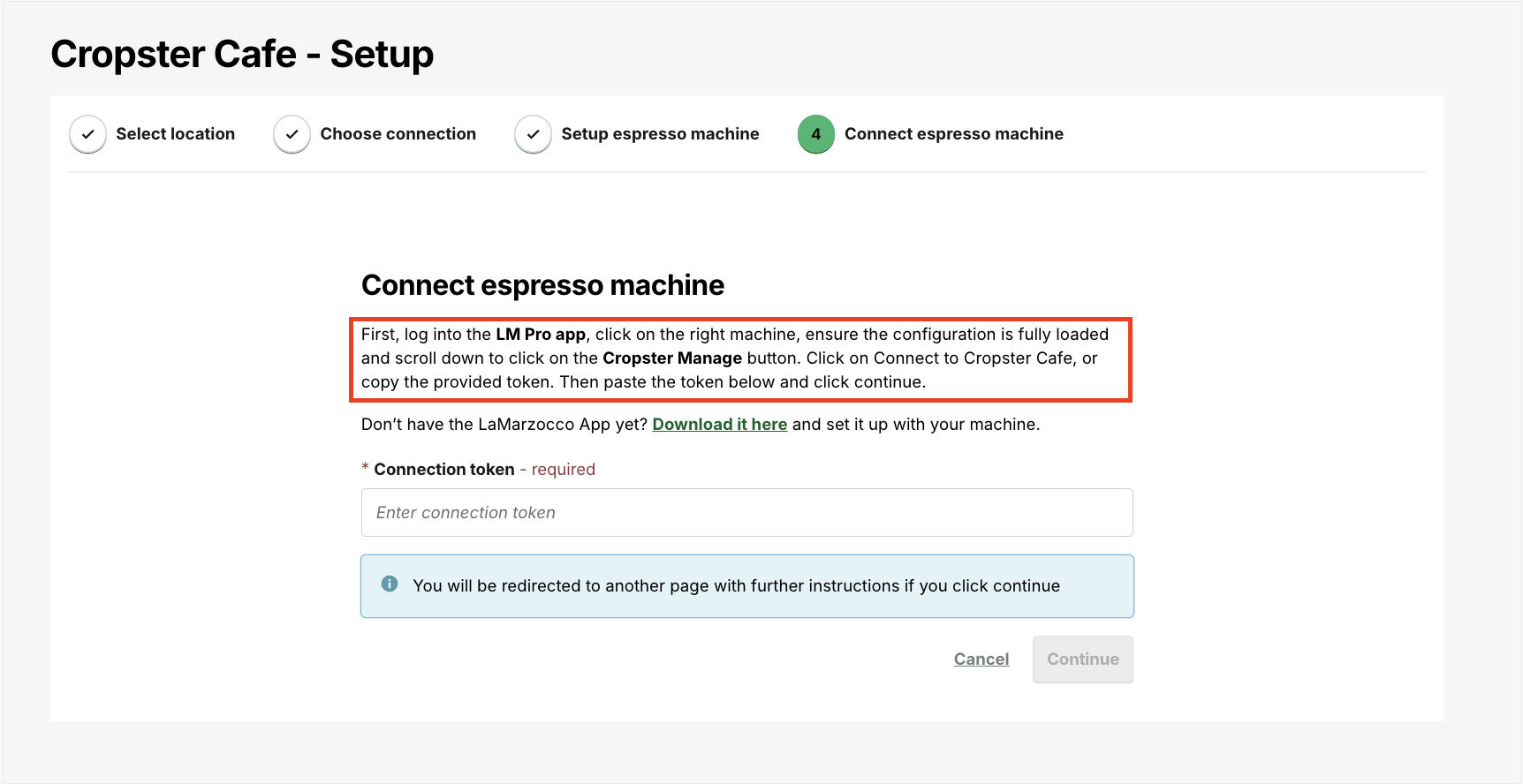Select the Connect espresso machine step label

click(954, 134)
